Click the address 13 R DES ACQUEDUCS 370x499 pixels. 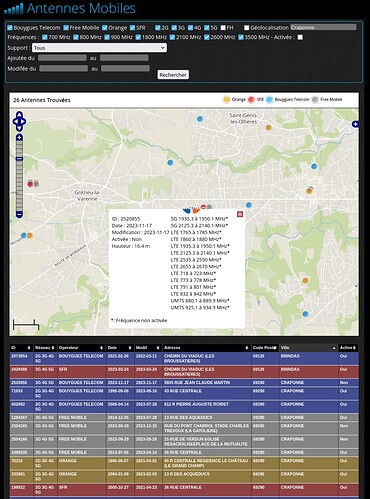click(x=187, y=474)
